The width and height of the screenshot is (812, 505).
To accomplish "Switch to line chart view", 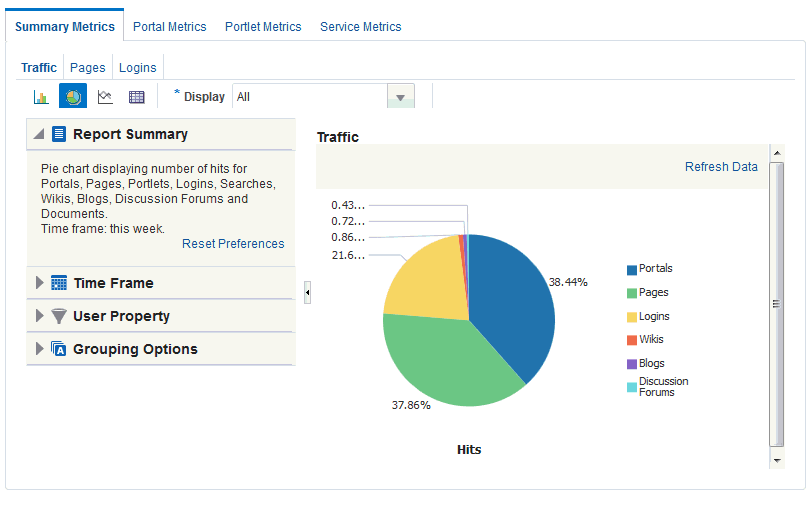I will [x=105, y=97].
